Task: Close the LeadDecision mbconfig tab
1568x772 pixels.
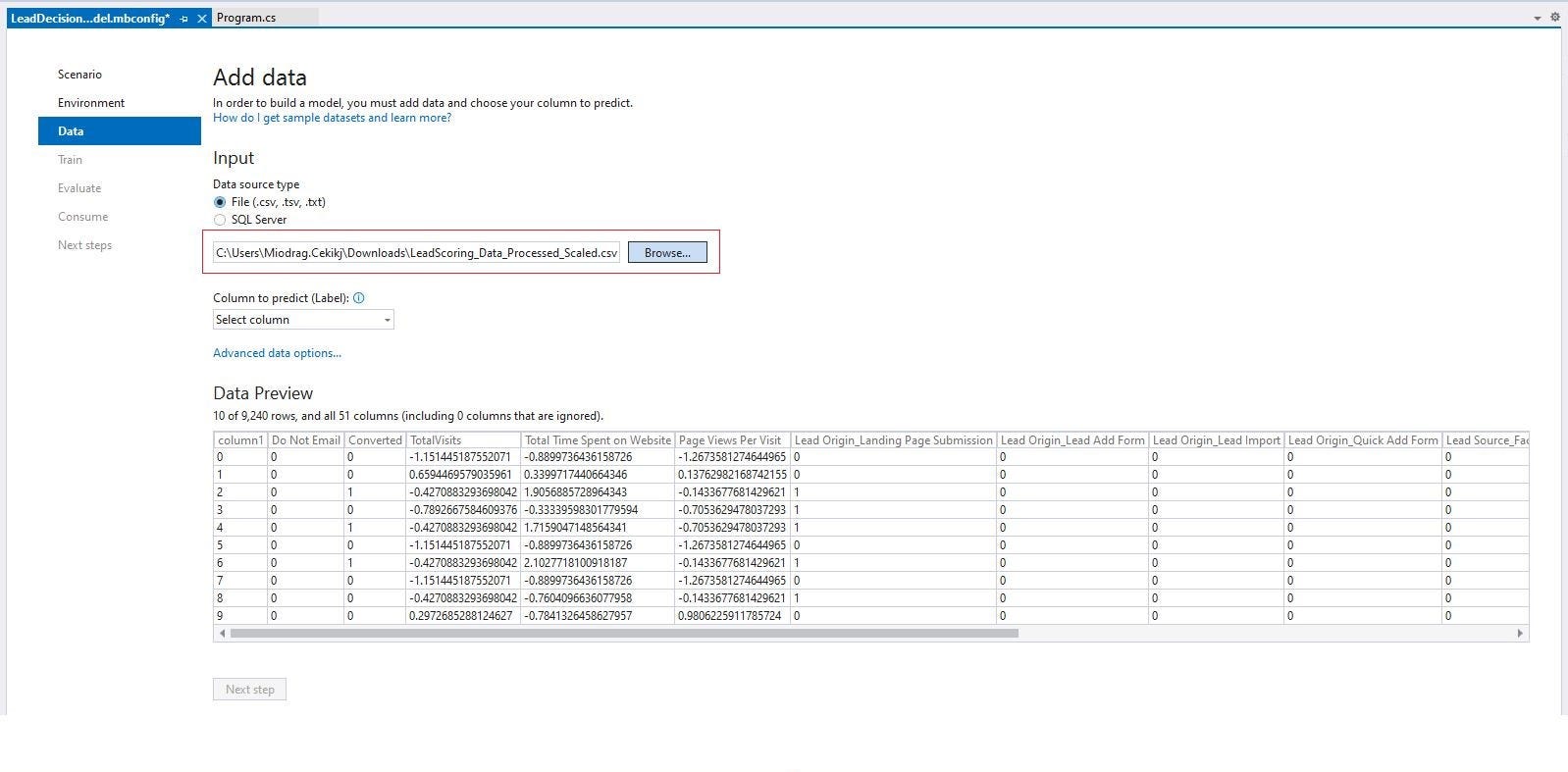Action: (202, 19)
